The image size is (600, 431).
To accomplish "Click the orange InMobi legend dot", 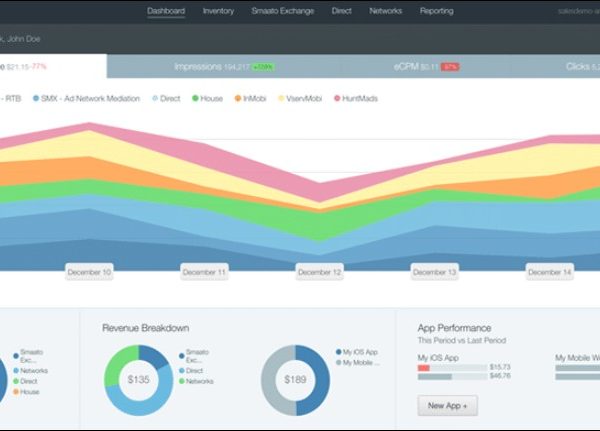I will pos(237,98).
